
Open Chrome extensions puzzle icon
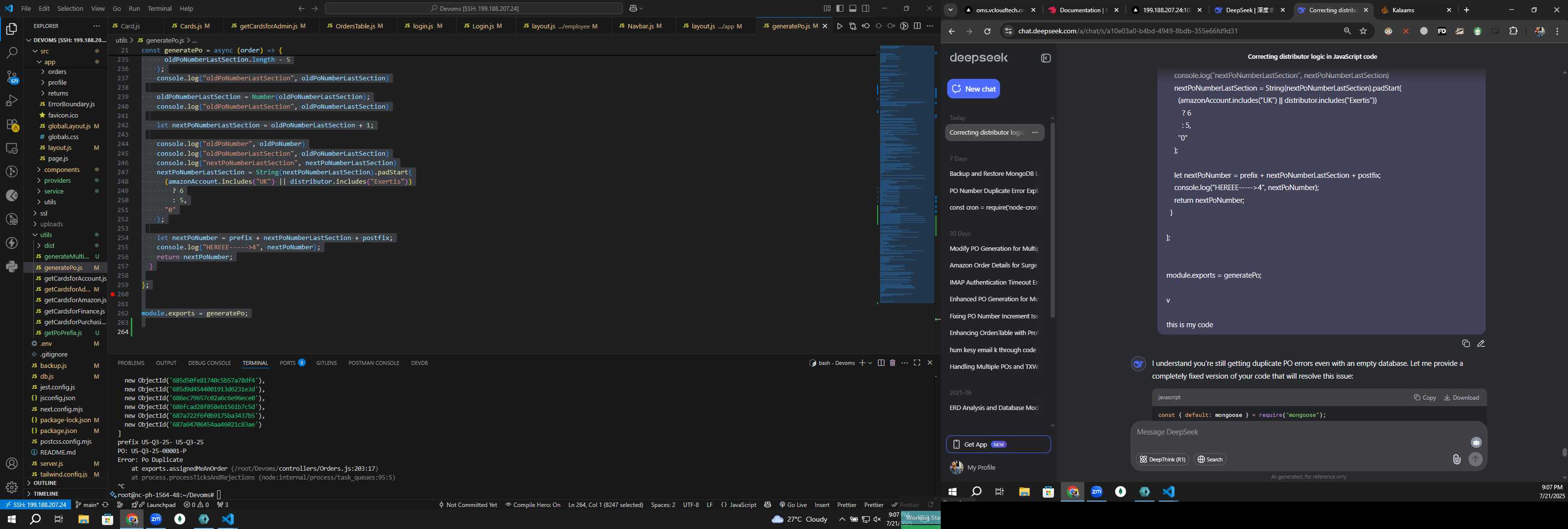(1513, 31)
